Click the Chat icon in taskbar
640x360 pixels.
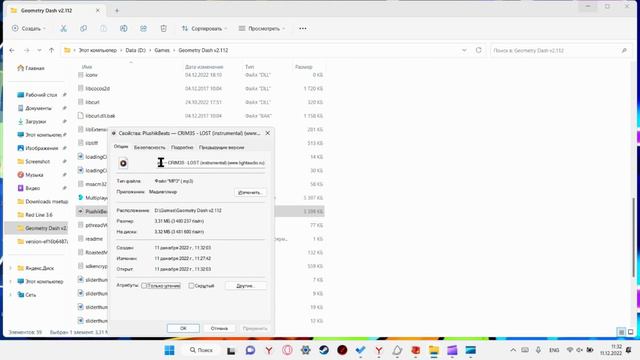click(x=250, y=350)
